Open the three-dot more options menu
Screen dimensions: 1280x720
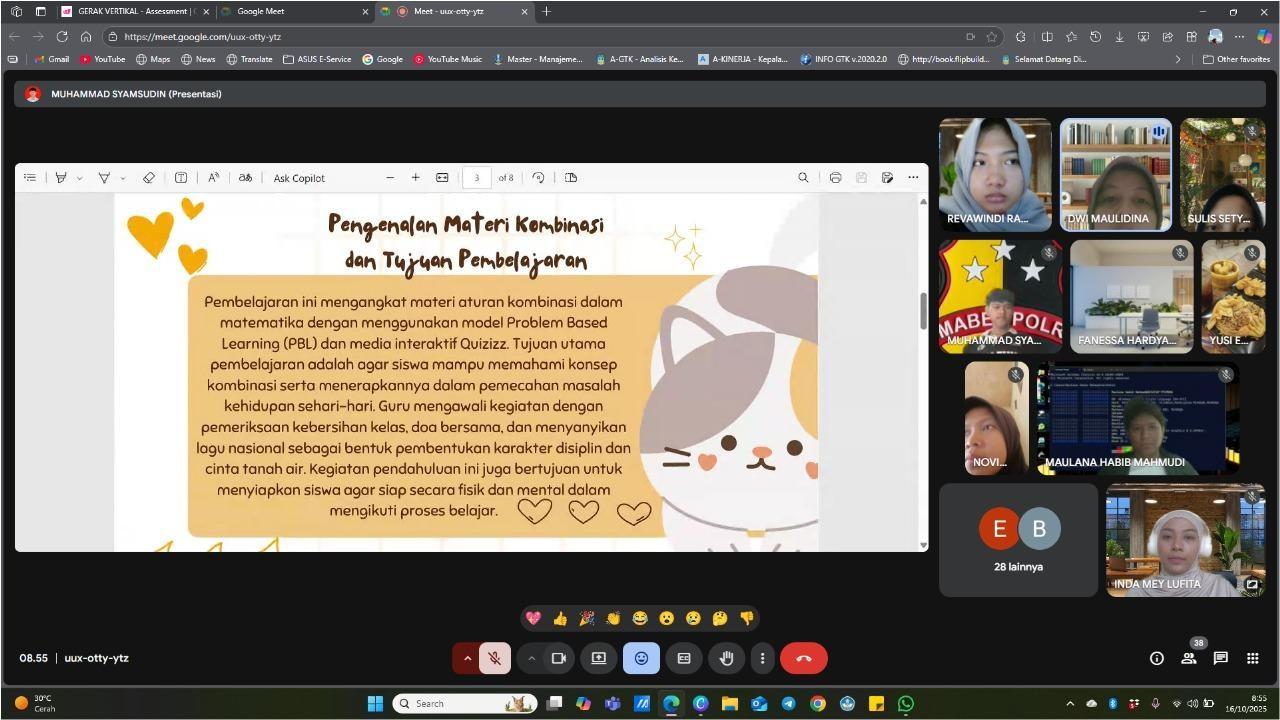(x=762, y=658)
